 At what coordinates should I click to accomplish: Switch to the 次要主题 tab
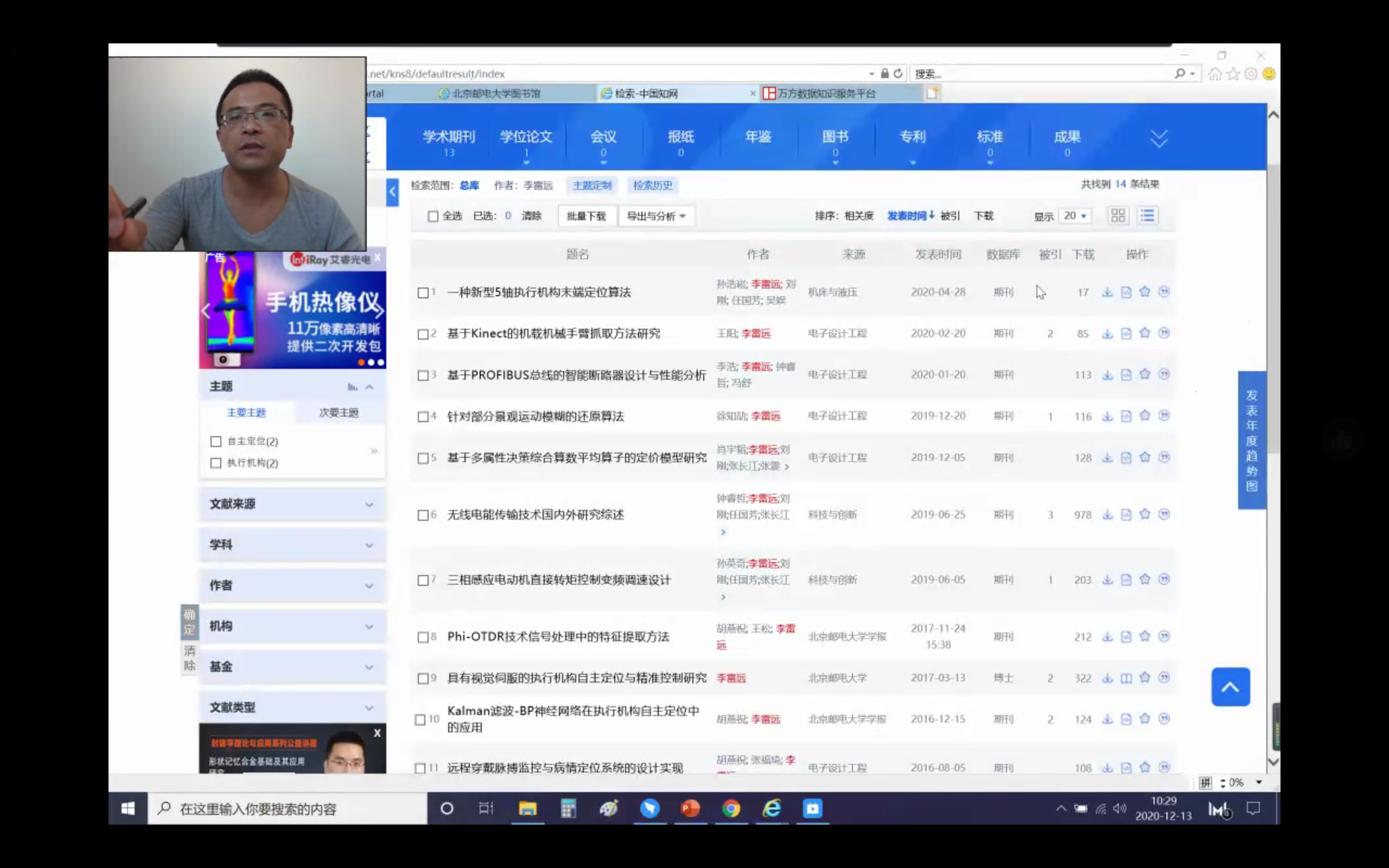point(339,413)
